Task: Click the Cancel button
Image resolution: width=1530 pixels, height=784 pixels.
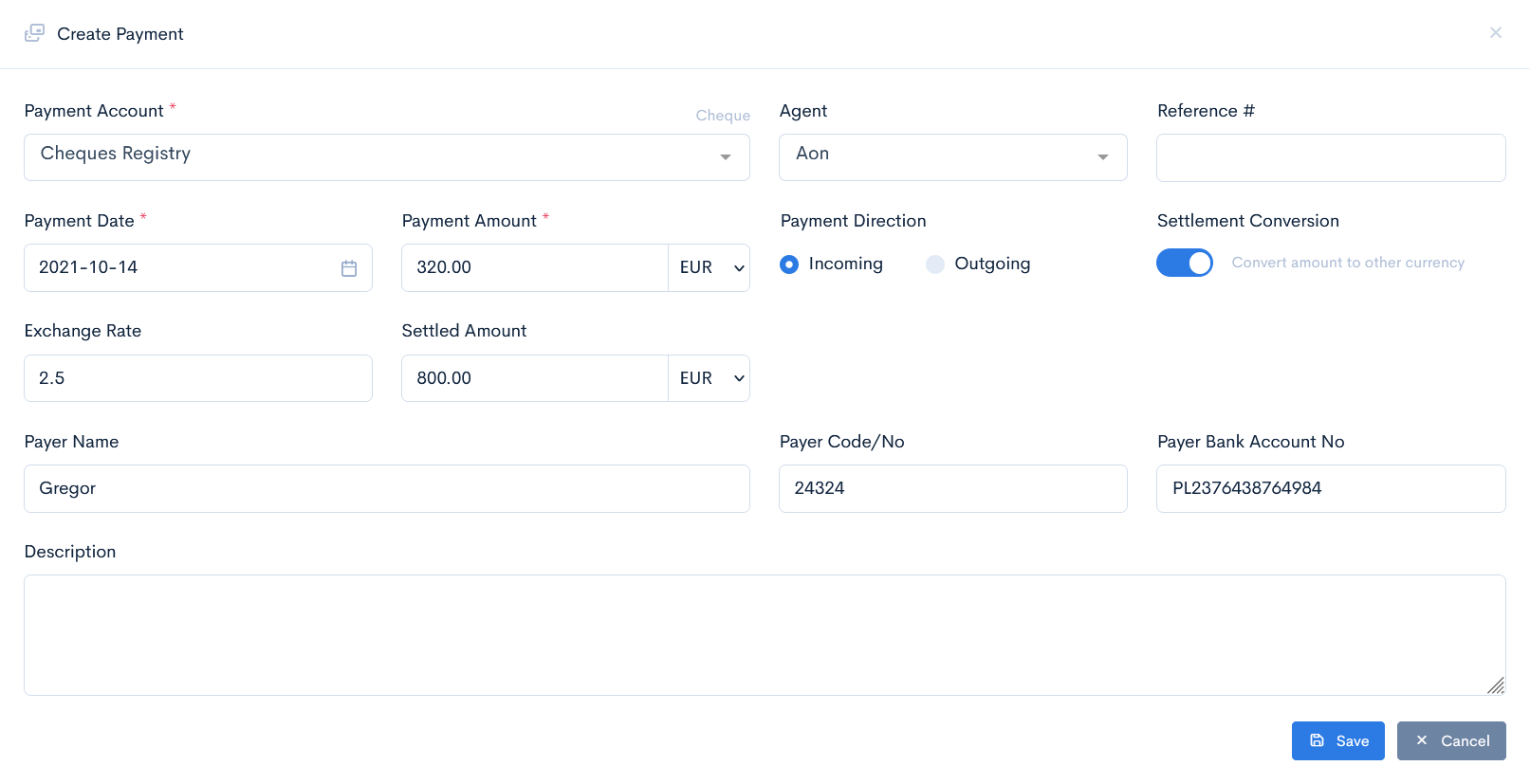Action: pos(1451,740)
